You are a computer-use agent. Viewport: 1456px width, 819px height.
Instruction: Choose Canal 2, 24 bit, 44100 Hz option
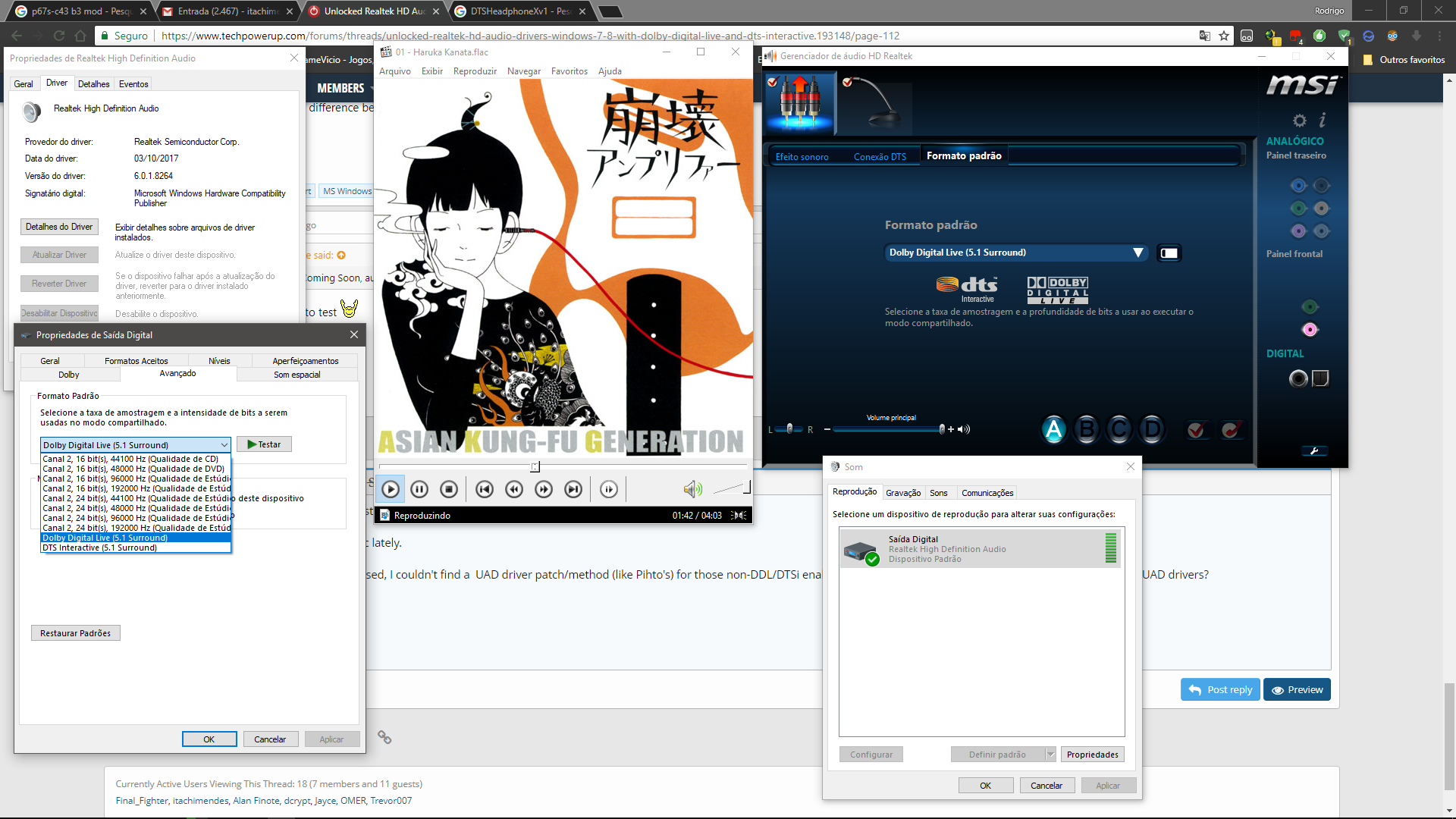tap(136, 498)
